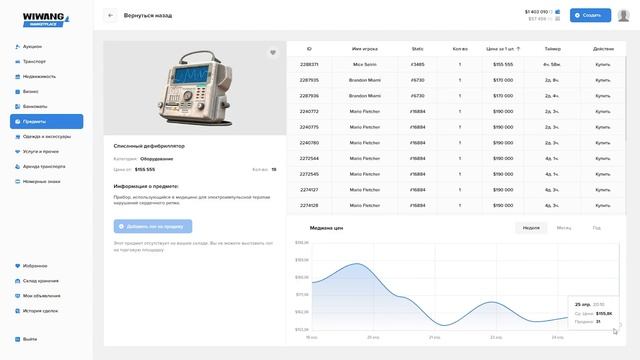The width and height of the screenshot is (640, 360).
Task: Click the blue Создать button
Action: 590,16
